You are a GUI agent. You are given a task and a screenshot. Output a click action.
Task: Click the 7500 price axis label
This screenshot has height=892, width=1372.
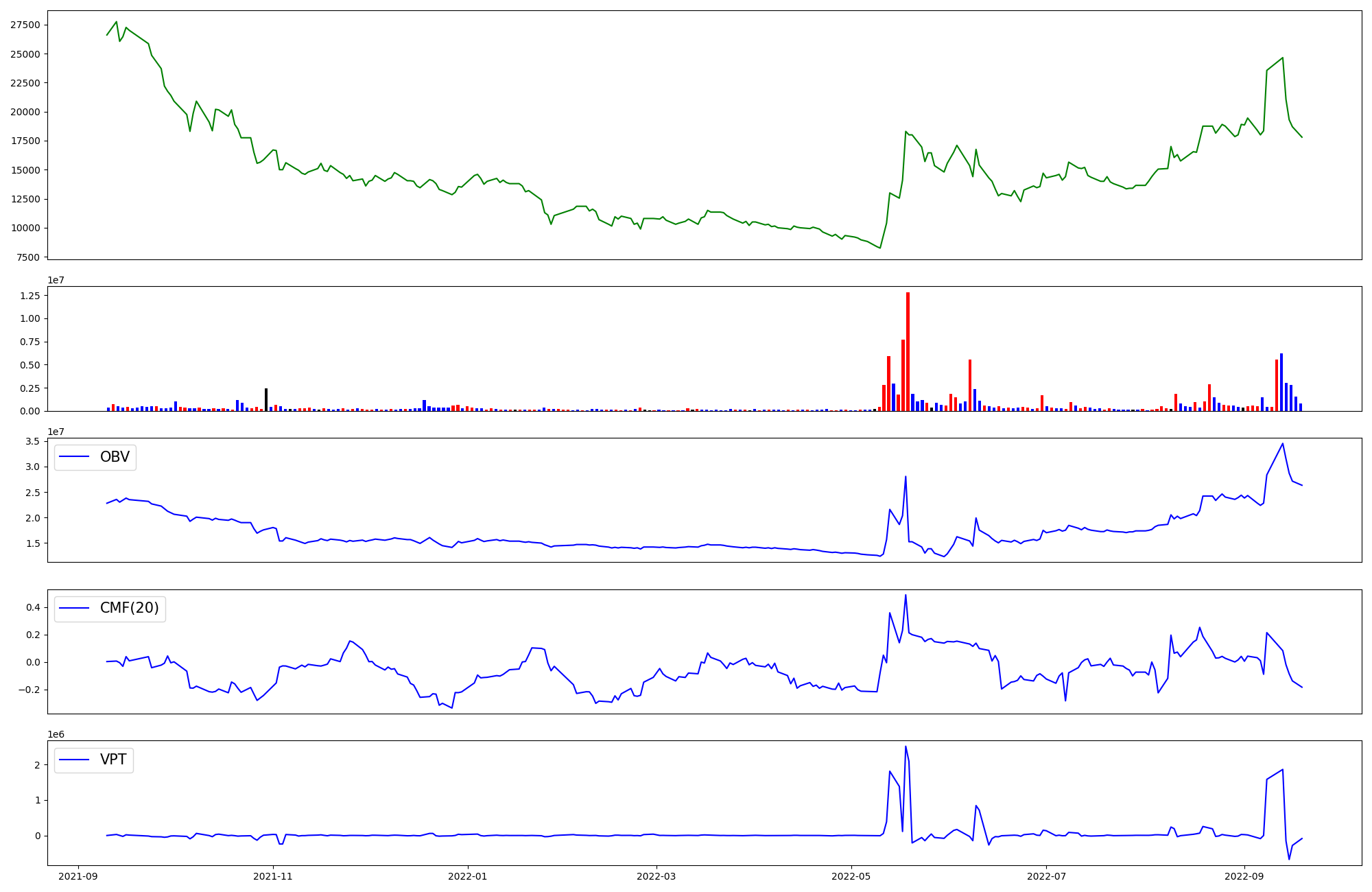pos(28,257)
